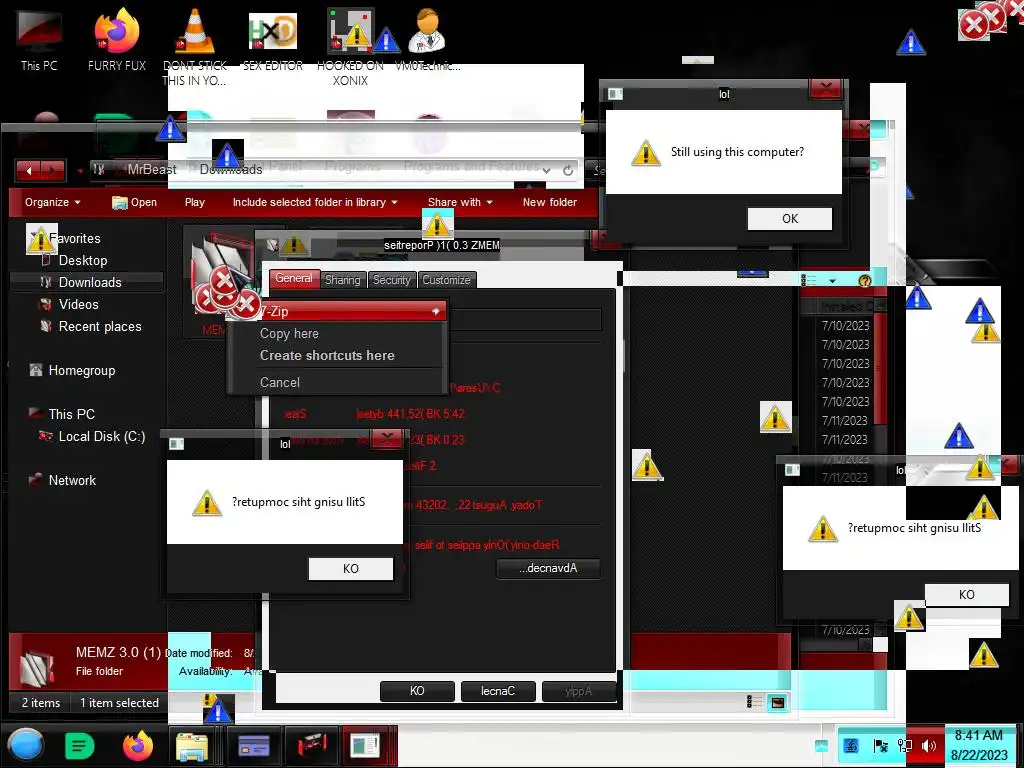Screen dimensions: 1024x768
Task: Open File Explorer from the taskbar
Action: point(191,746)
